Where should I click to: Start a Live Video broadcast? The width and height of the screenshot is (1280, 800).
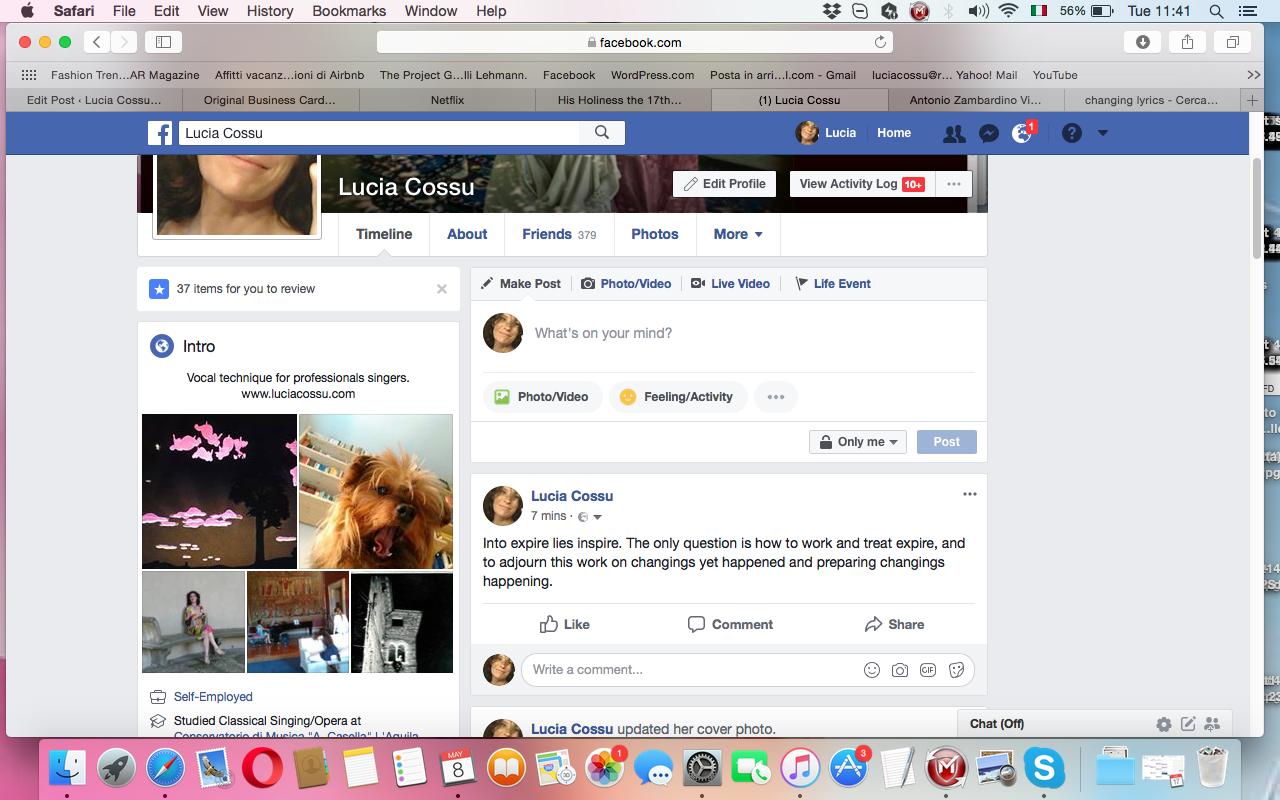[x=731, y=283]
